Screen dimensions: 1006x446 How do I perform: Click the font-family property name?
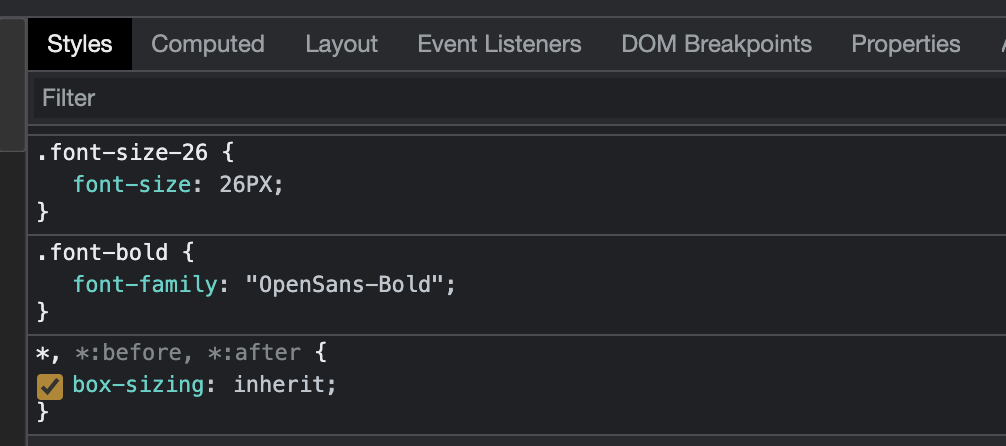(146, 284)
